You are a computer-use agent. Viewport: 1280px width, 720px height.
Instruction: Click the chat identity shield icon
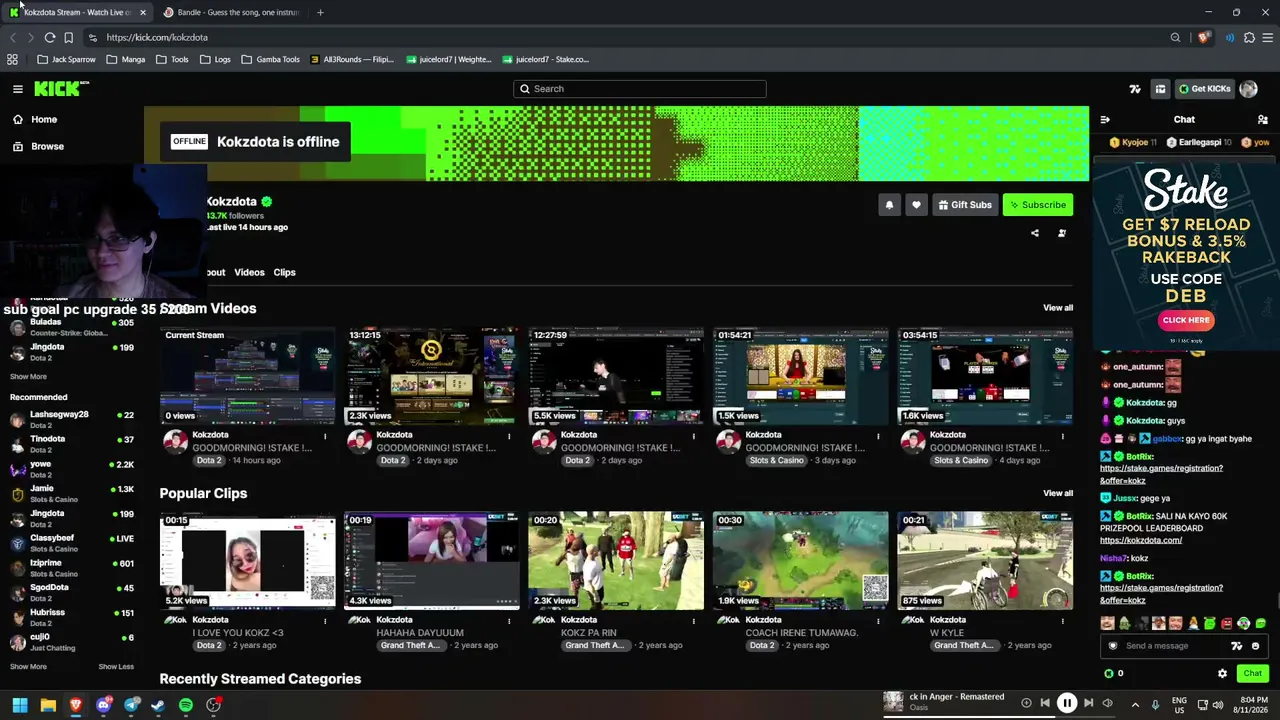pos(1112,646)
